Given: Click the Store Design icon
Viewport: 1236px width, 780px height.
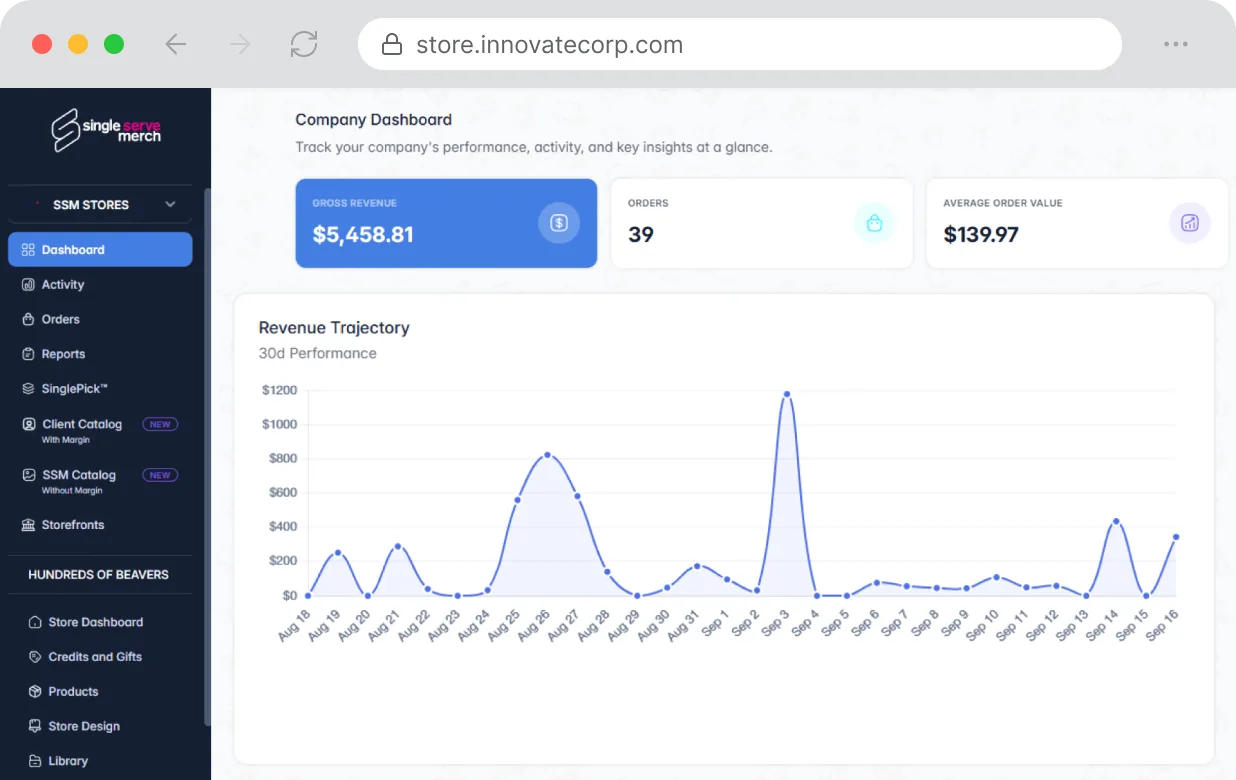Looking at the screenshot, I should pos(35,727).
